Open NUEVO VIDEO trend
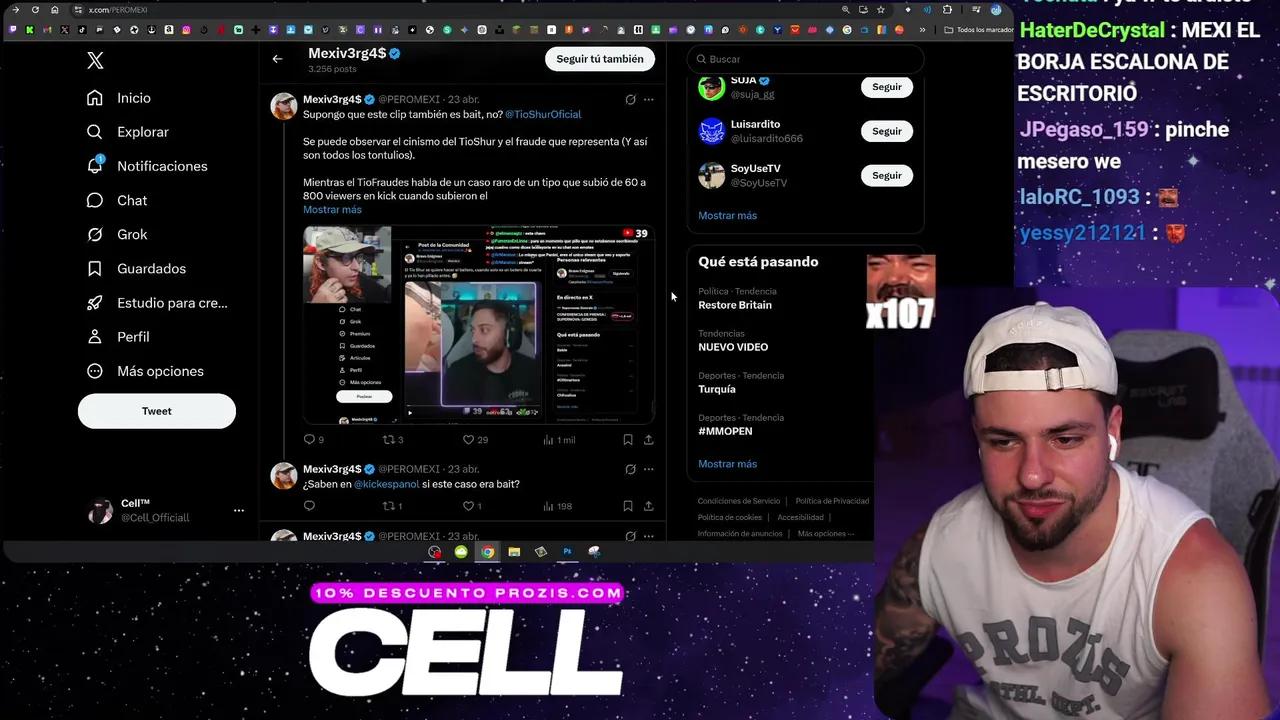Image resolution: width=1280 pixels, height=720 pixels. coord(733,347)
